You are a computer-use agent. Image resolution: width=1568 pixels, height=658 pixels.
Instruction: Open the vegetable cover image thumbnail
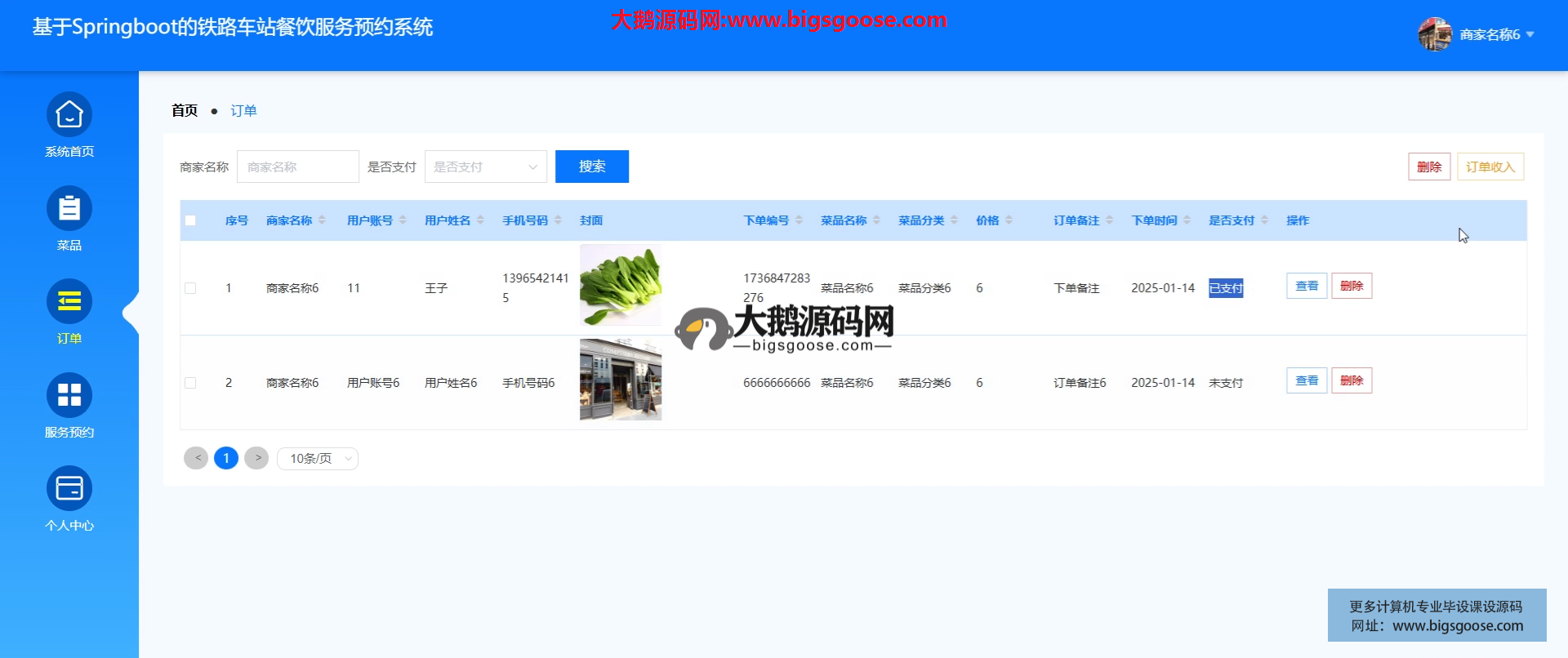[620, 285]
